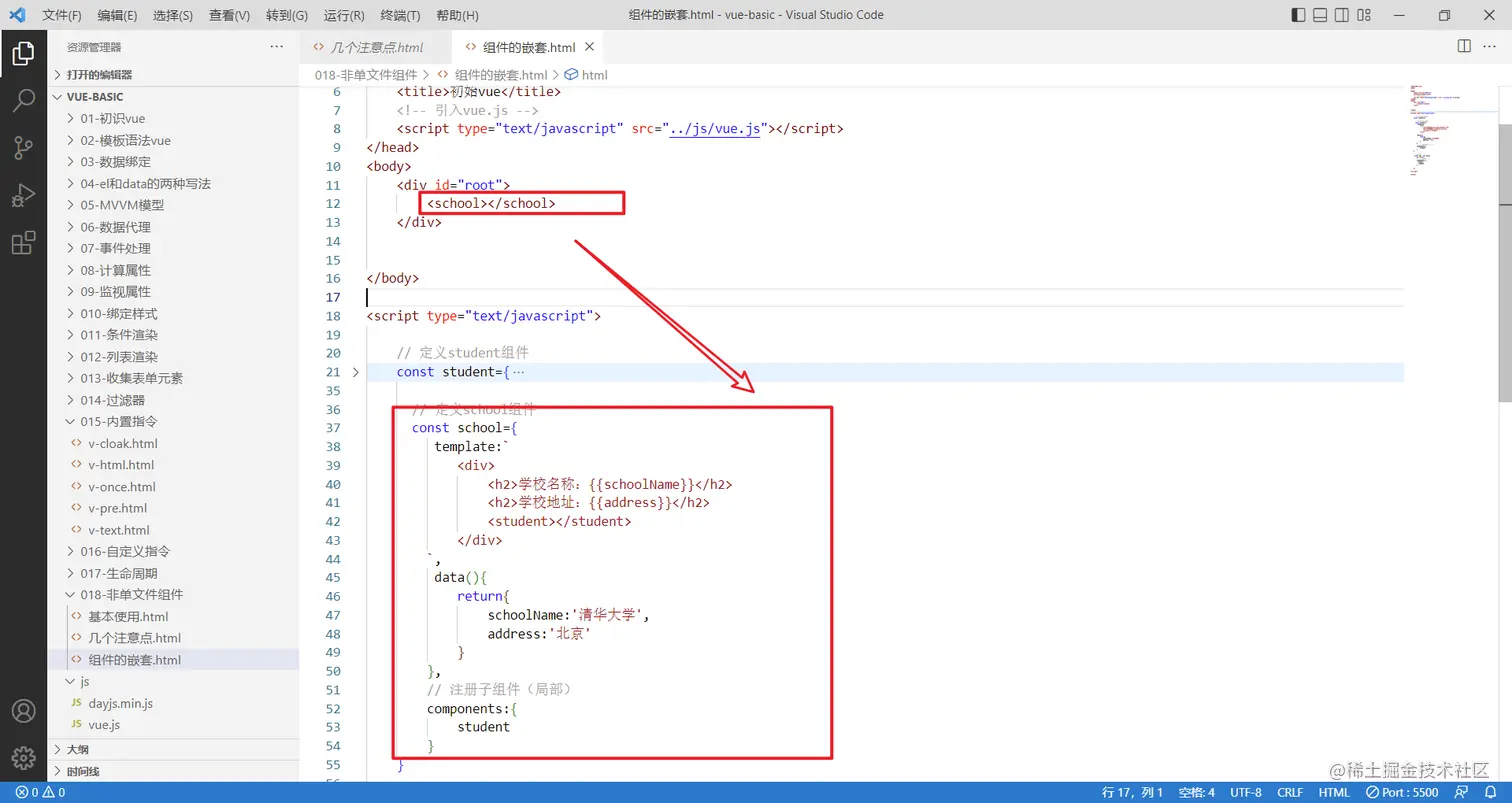Open the Run and Debug view icon
Image resolution: width=1512 pixels, height=803 pixels.
tap(23, 195)
